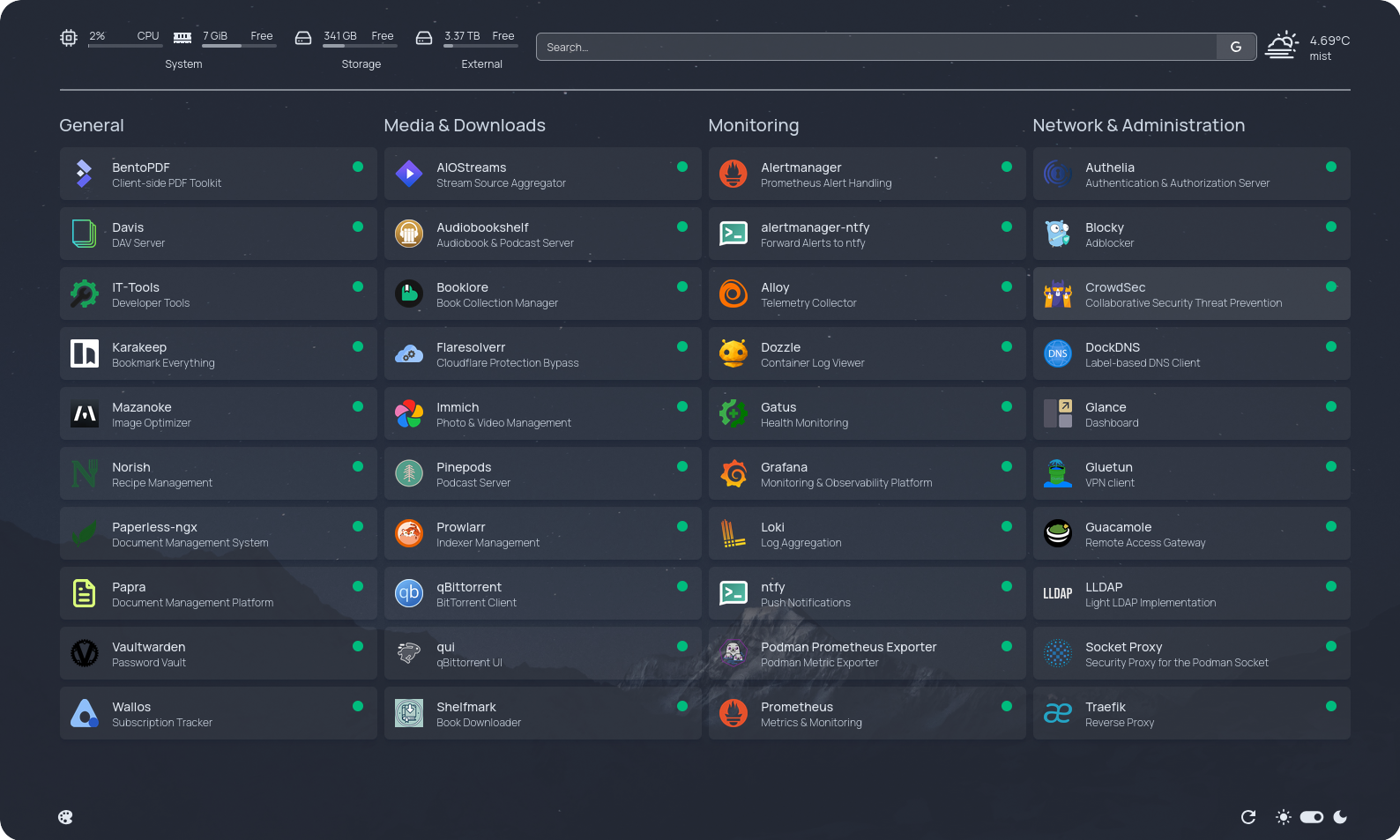Collapse the Media & Downloads section
The image size is (1400, 840).
click(x=465, y=125)
